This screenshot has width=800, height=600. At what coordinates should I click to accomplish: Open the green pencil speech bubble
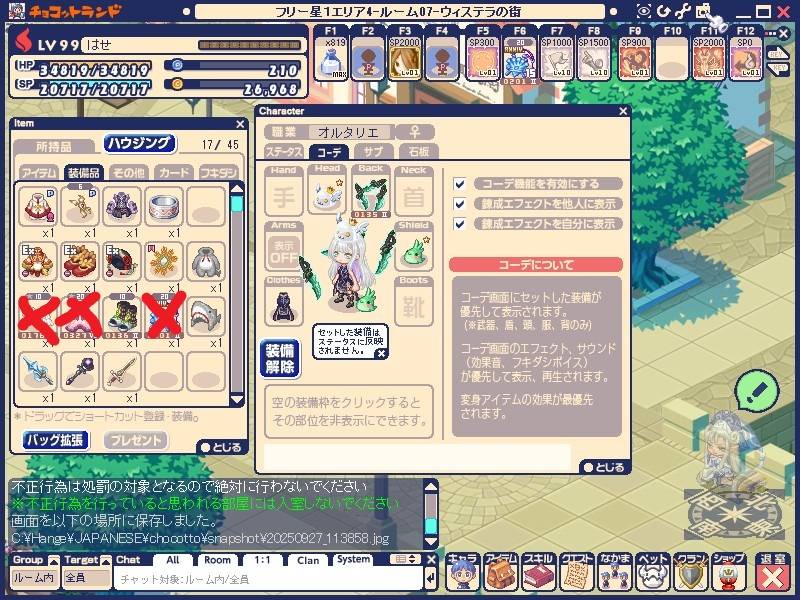pos(757,391)
